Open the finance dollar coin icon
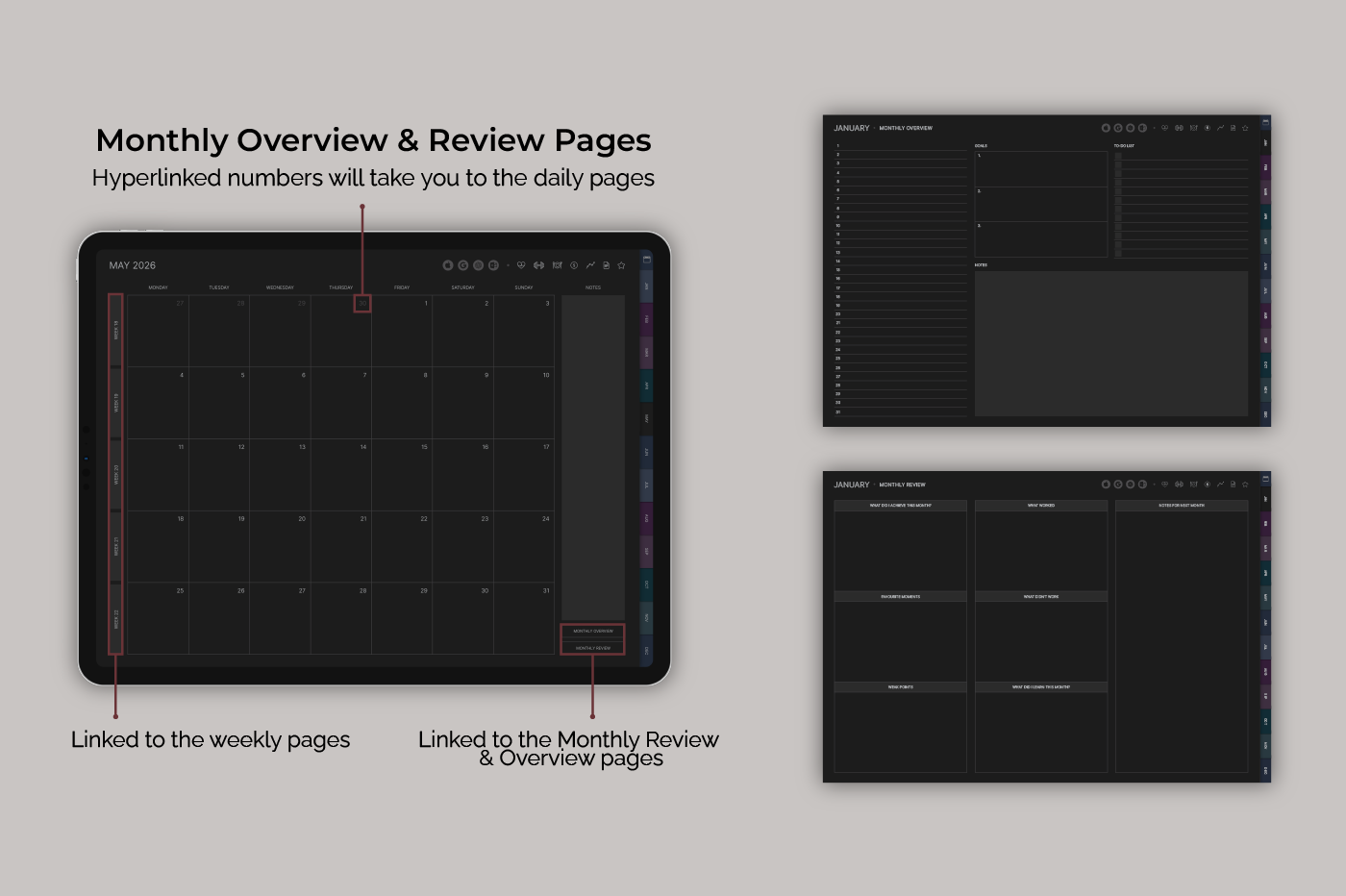This screenshot has height=896, width=1346. [574, 265]
